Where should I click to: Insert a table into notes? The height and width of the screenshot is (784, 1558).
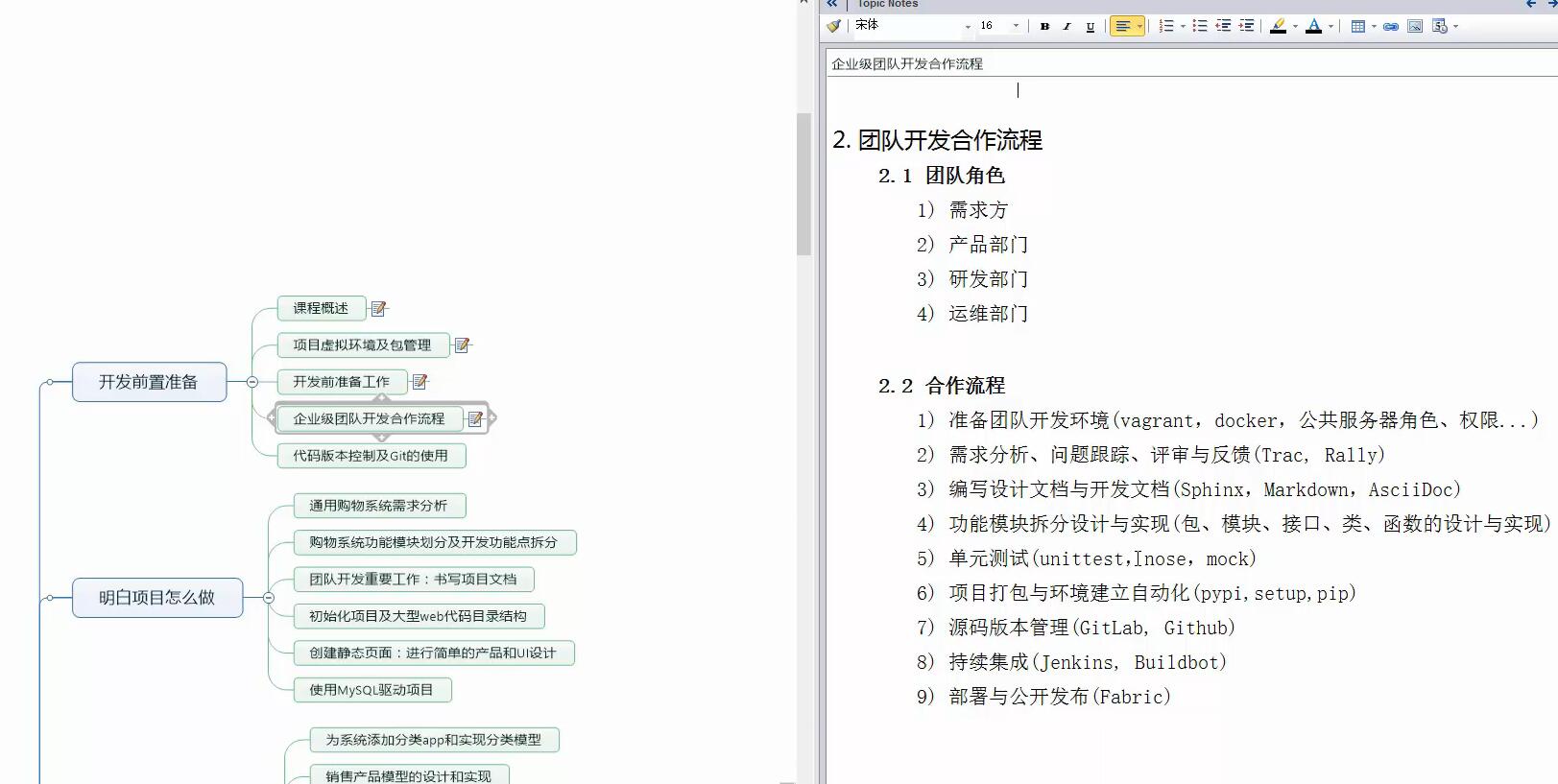[1357, 26]
